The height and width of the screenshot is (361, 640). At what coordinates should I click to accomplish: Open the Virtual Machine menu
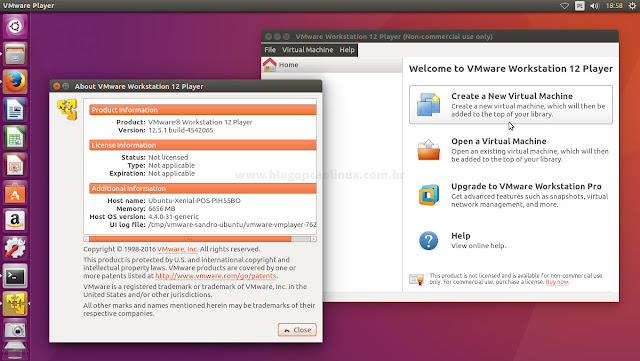coord(307,50)
